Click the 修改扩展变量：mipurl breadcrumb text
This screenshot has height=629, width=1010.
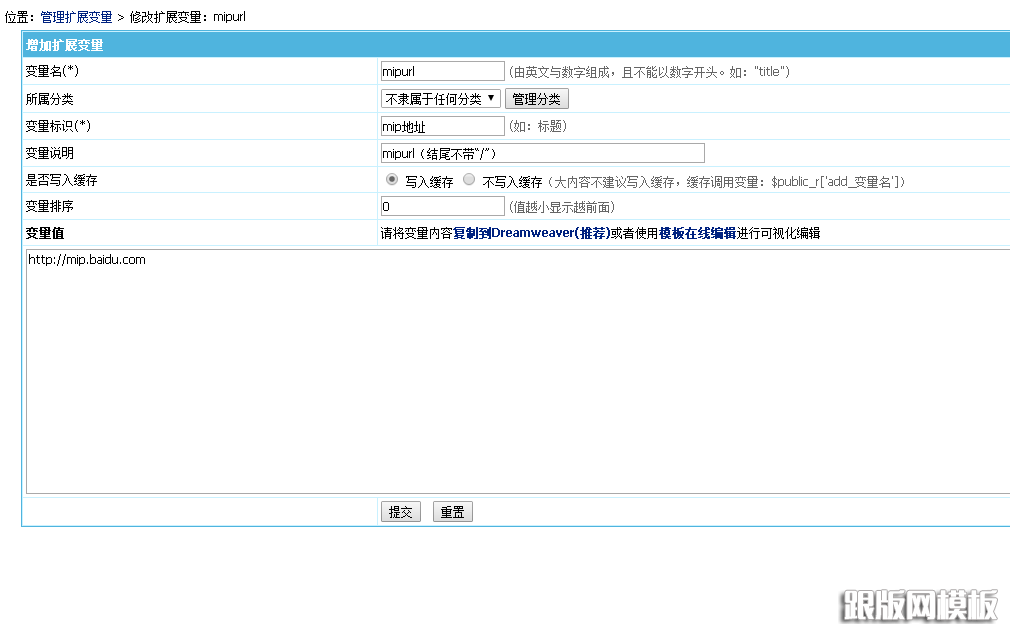point(187,17)
